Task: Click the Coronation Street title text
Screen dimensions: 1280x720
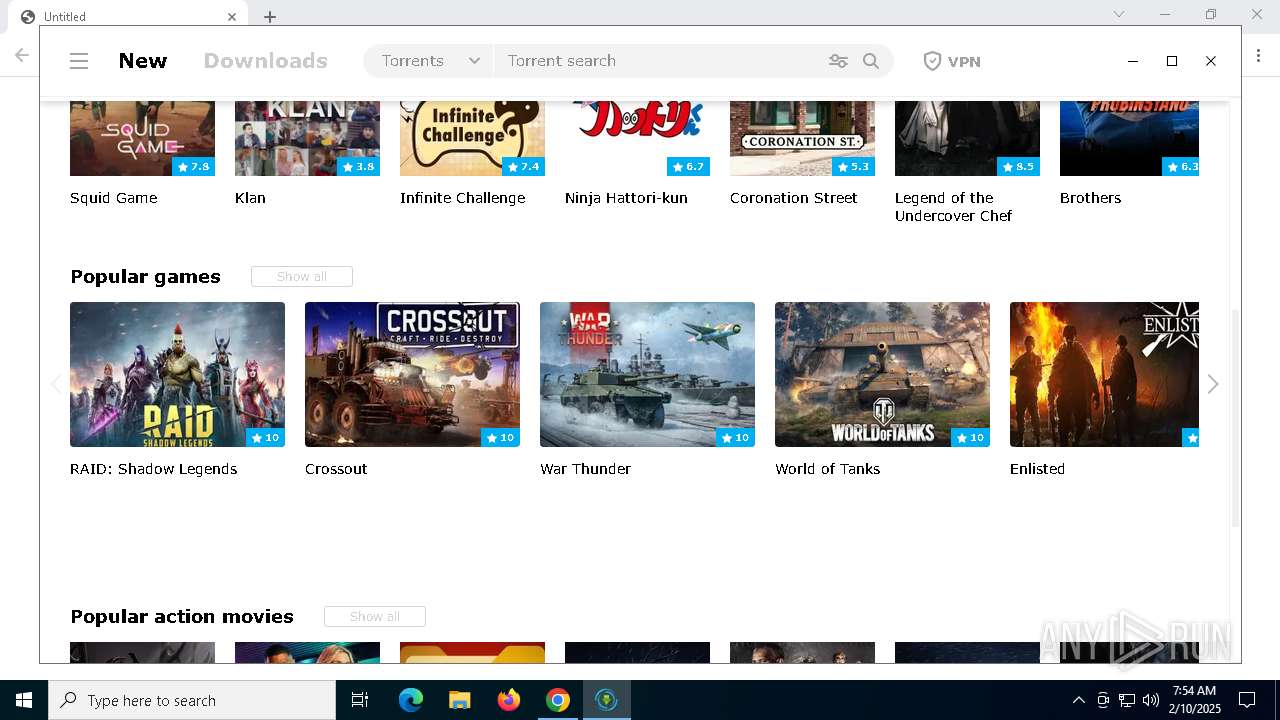Action: [793, 198]
